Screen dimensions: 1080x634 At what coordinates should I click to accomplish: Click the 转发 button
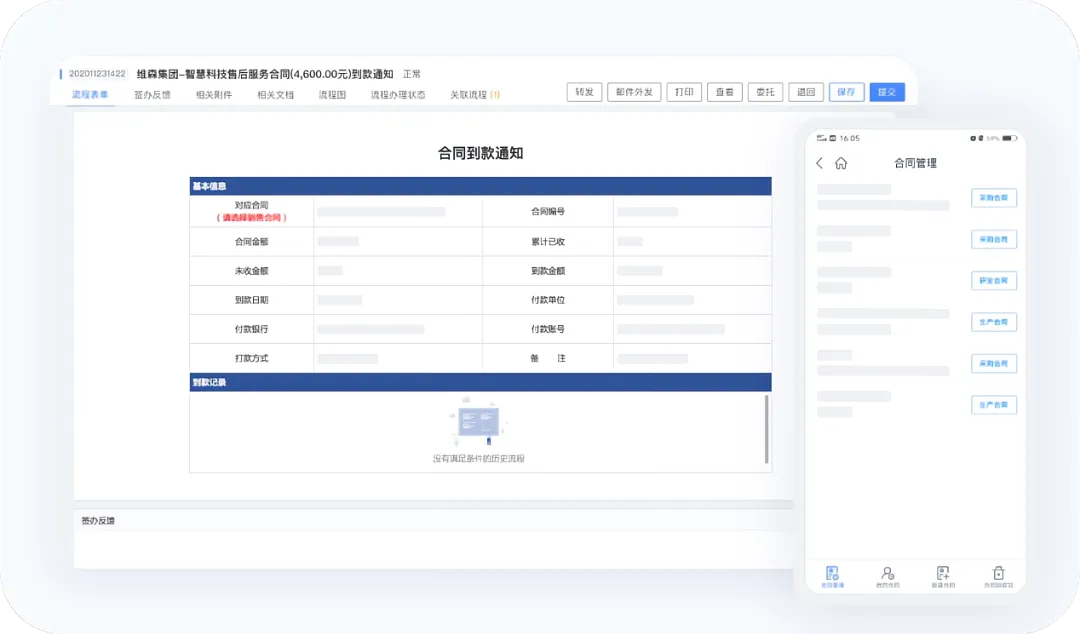coord(584,92)
